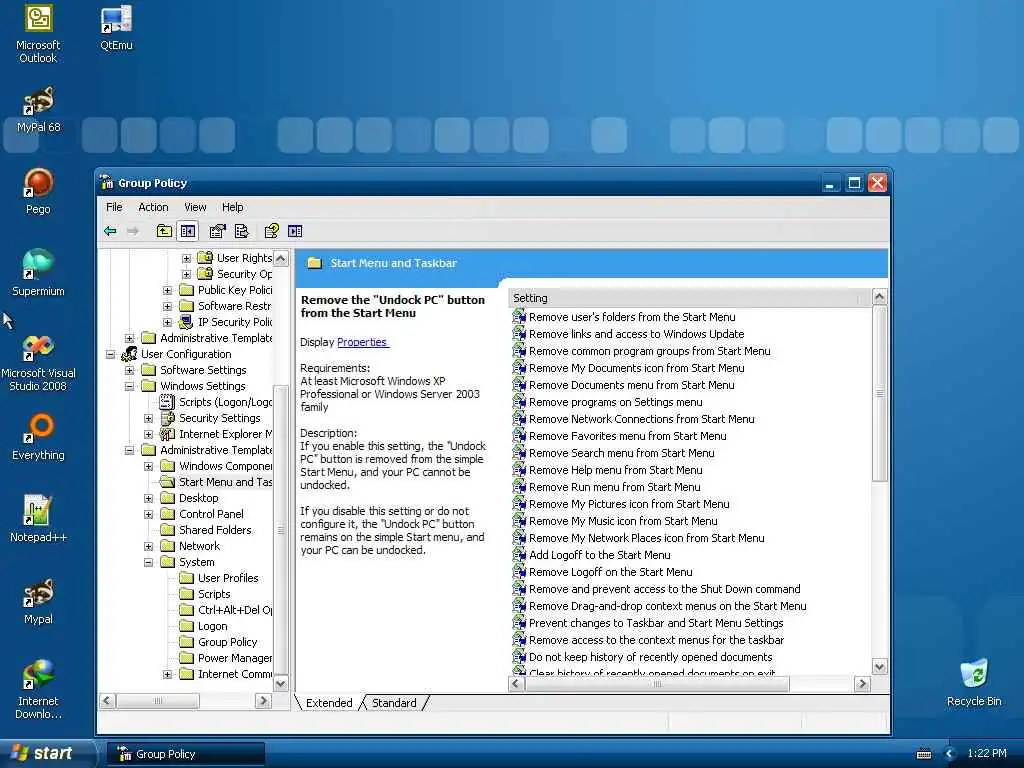Collapse the User Configuration node
Image resolution: width=1024 pixels, height=768 pixels.
110,355
